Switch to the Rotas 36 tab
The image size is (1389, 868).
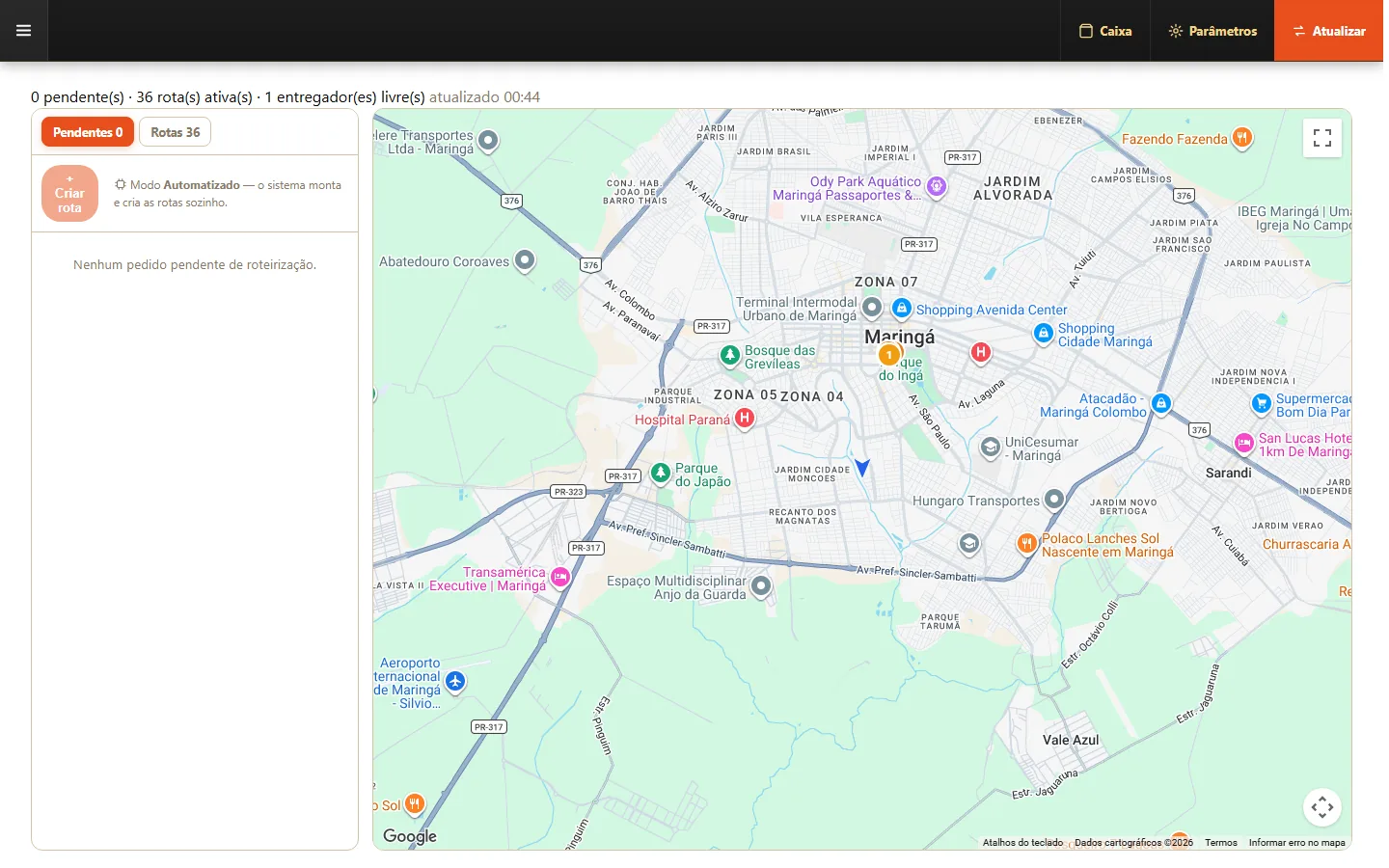(176, 132)
